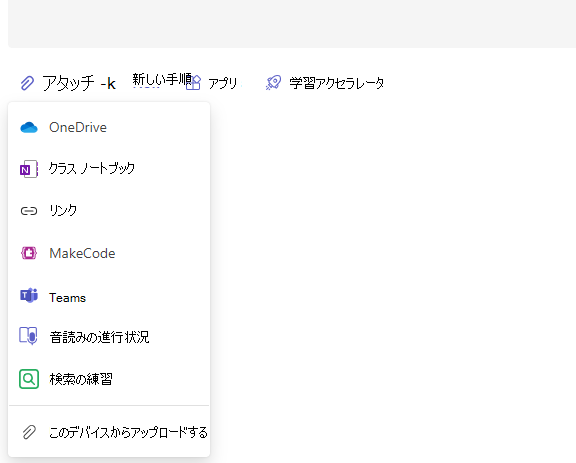This screenshot has width=576, height=463.
Task: Click the アプリ apps grid icon
Action: tap(194, 83)
